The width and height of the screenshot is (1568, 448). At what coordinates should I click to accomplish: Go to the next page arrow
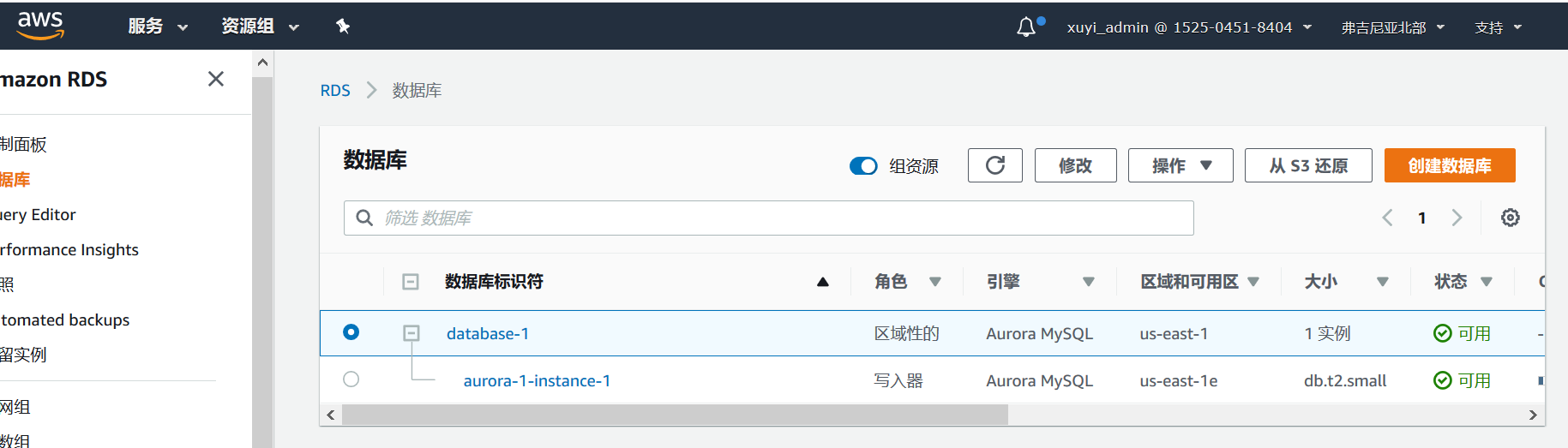pyautogui.click(x=1457, y=218)
